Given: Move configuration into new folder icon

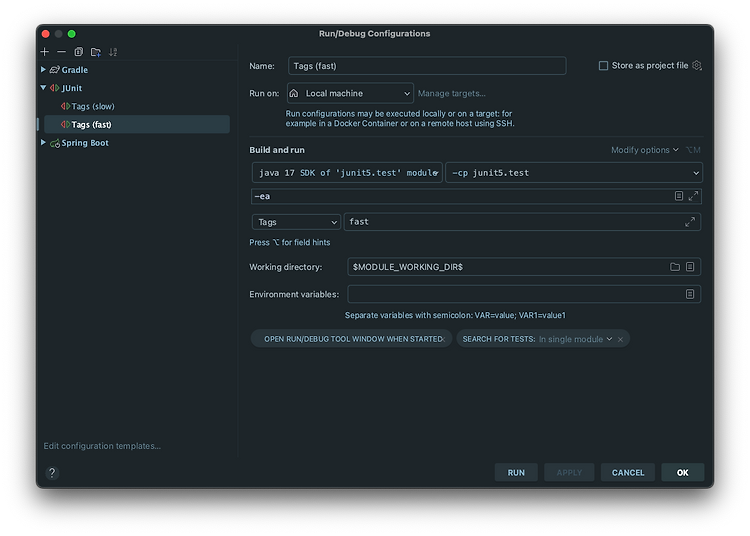Looking at the screenshot, I should click(x=96, y=52).
